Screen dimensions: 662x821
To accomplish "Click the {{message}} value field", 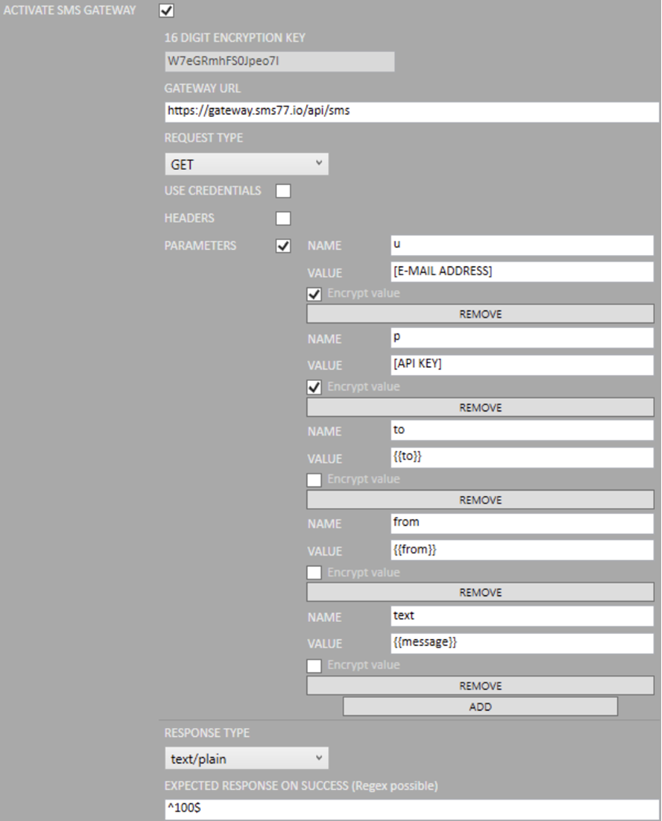I will (521, 643).
